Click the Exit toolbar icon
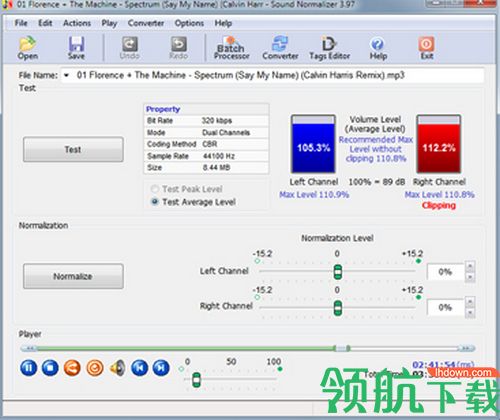 pos(427,48)
